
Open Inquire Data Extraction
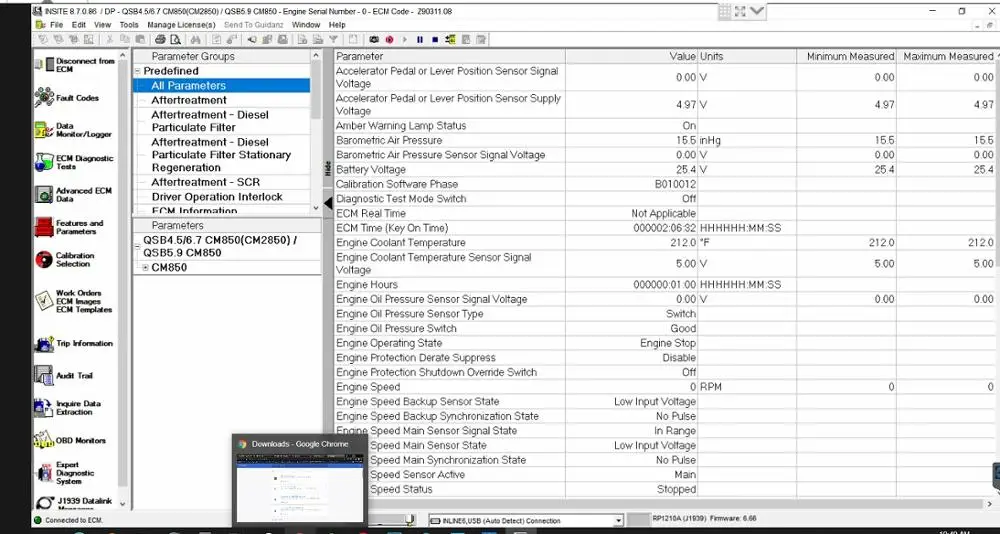pyautogui.click(x=68, y=408)
